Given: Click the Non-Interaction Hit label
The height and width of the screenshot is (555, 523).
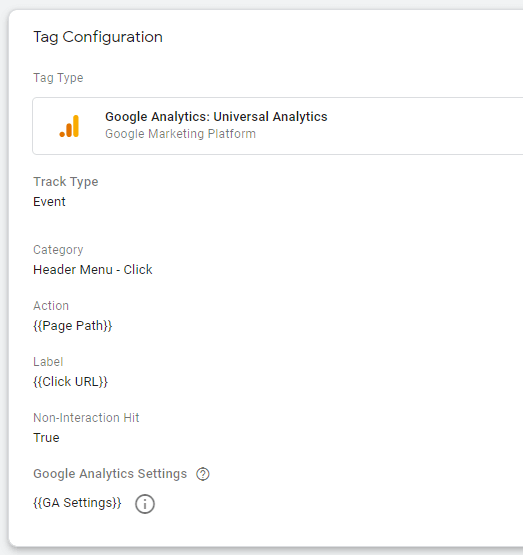Looking at the screenshot, I should (86, 418).
